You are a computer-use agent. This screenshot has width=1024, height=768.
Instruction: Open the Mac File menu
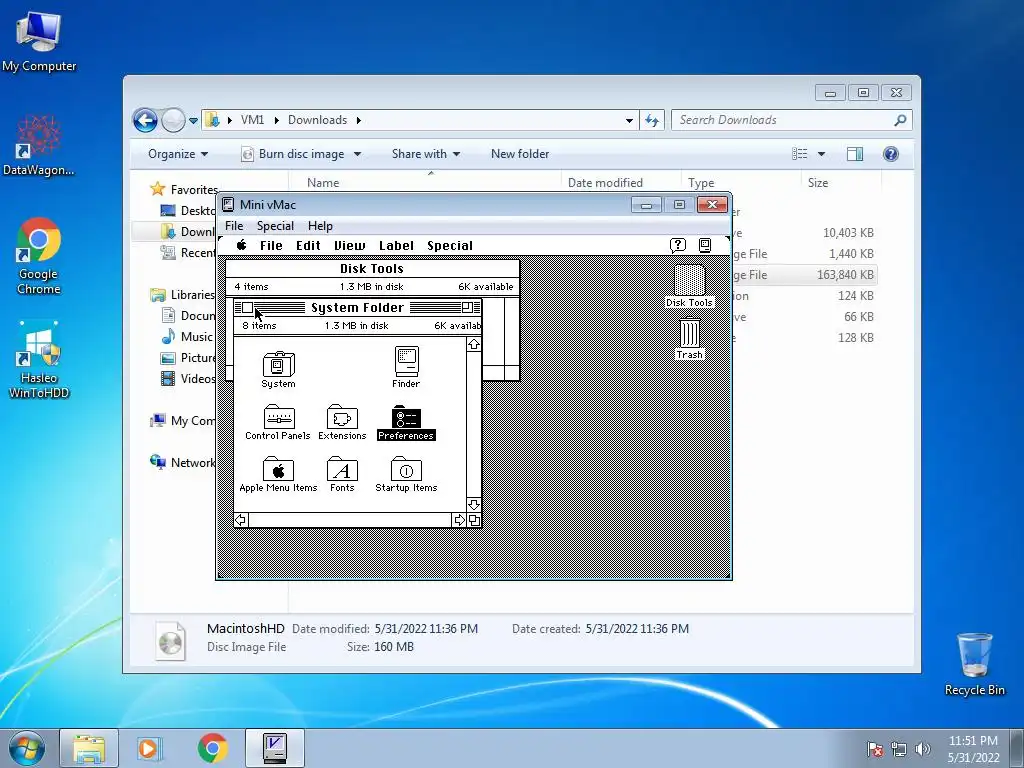[x=271, y=246]
